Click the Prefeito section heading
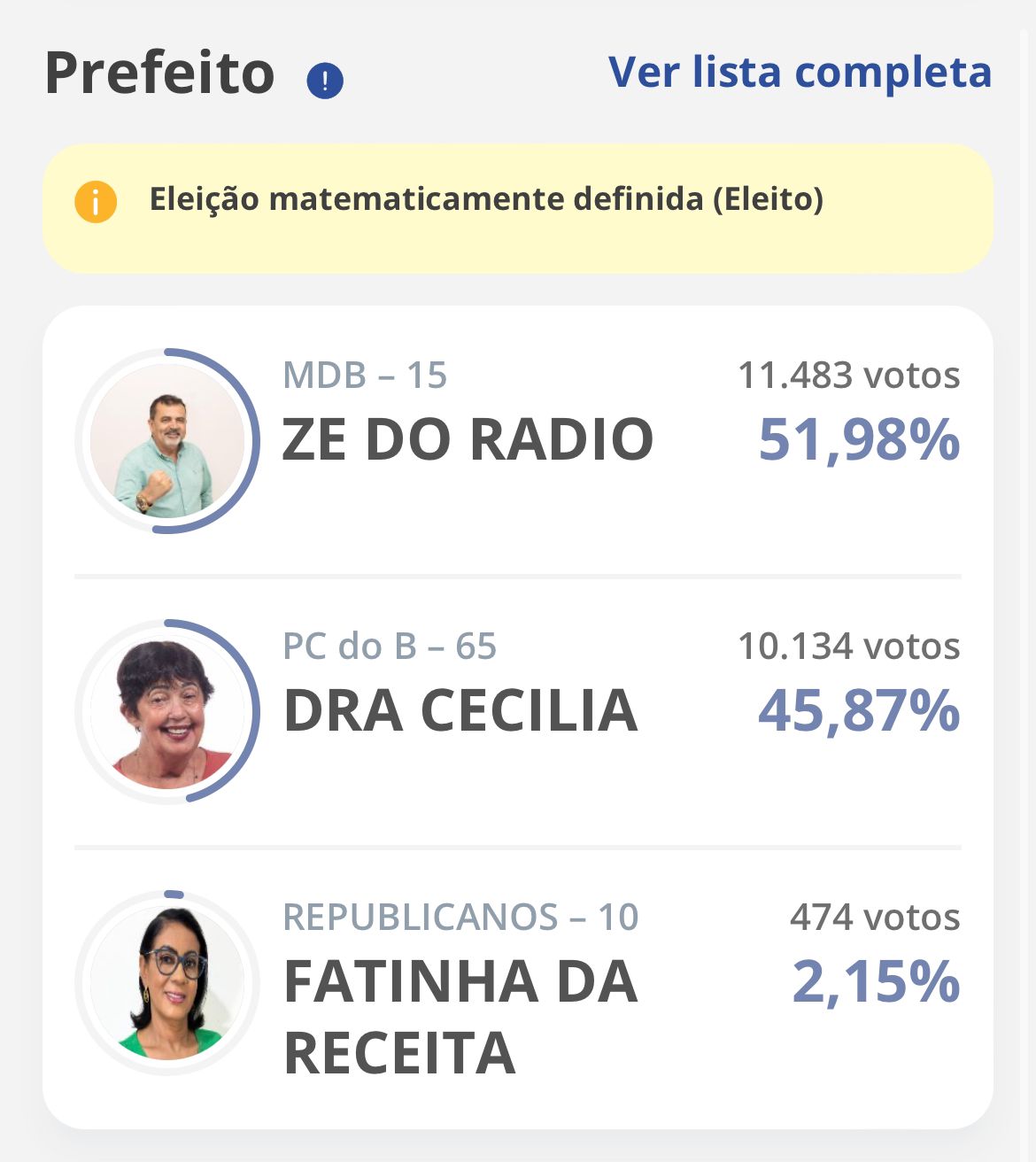Screen dimensions: 1036x1162 tap(160, 73)
